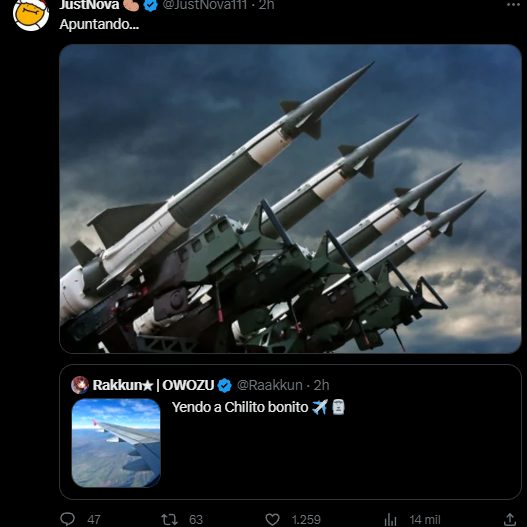Click the reply speech bubble icon
This screenshot has height=527, width=527.
(x=67, y=519)
